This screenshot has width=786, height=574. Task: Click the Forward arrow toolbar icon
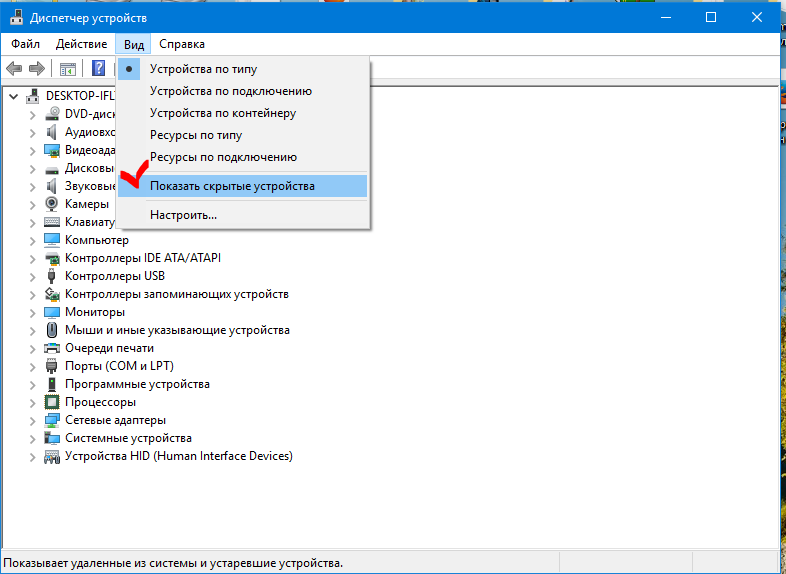click(x=37, y=68)
